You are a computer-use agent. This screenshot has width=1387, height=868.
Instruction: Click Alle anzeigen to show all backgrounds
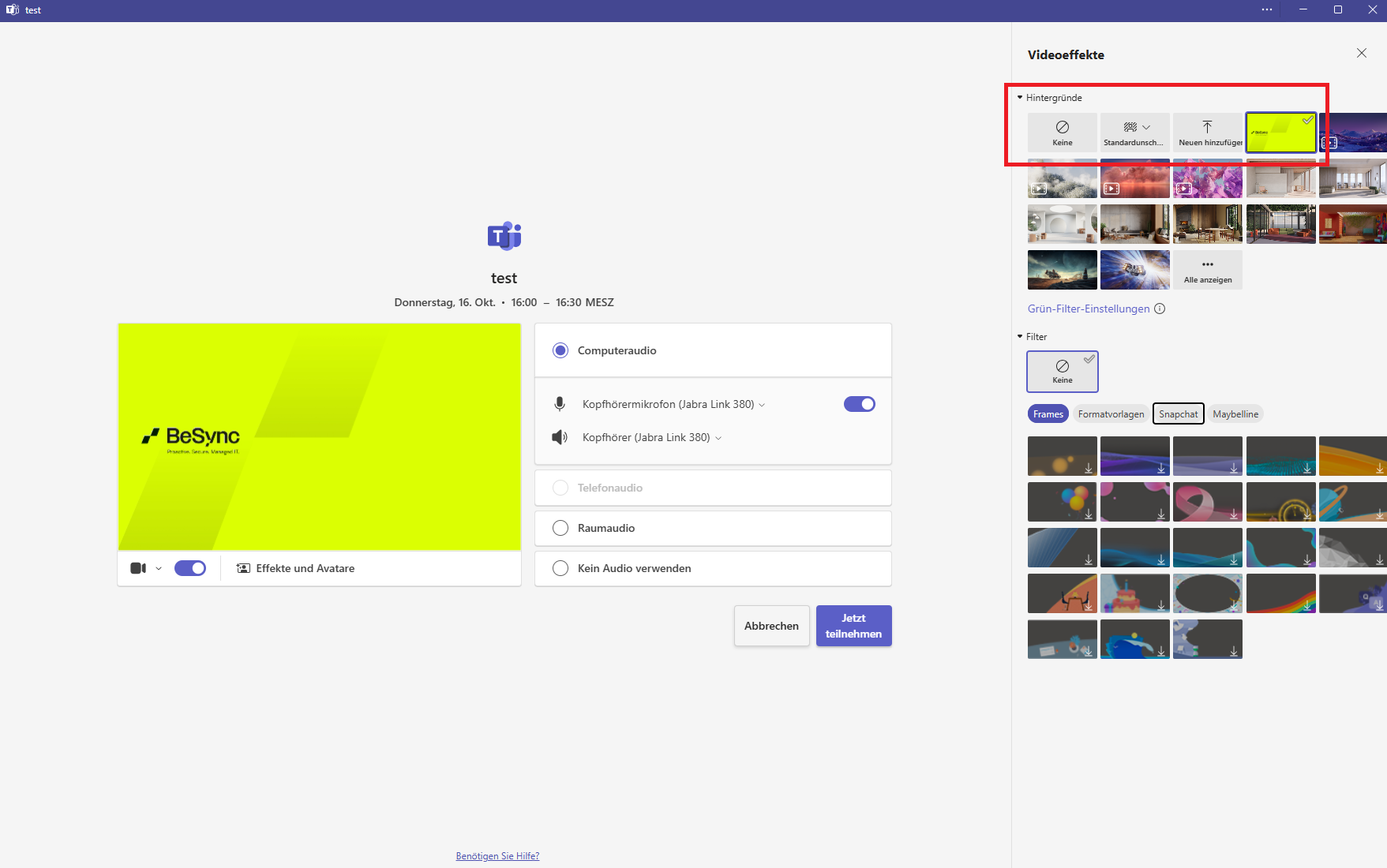(1207, 270)
